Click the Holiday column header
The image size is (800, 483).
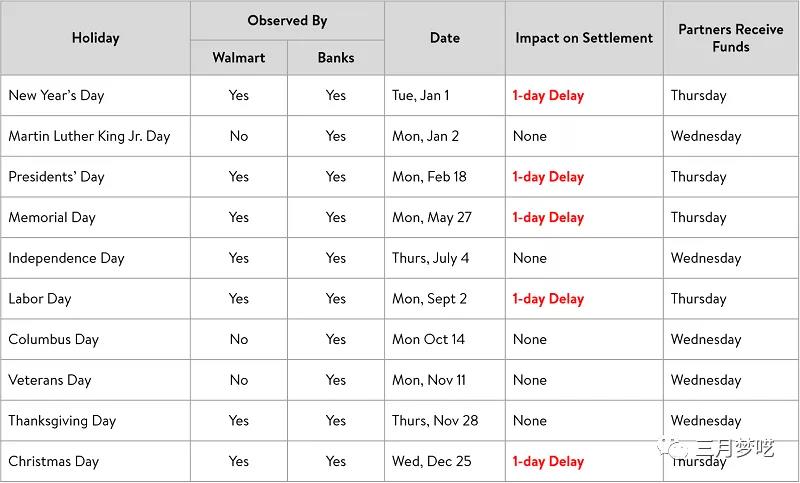(95, 38)
